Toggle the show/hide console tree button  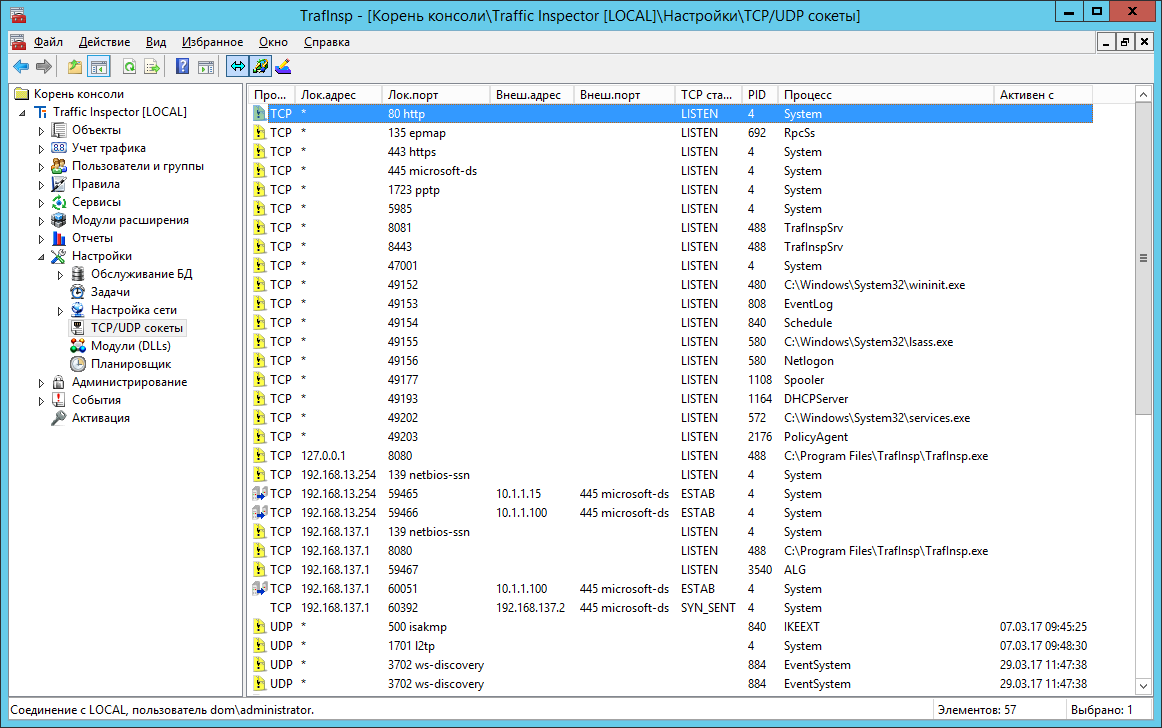[99, 67]
